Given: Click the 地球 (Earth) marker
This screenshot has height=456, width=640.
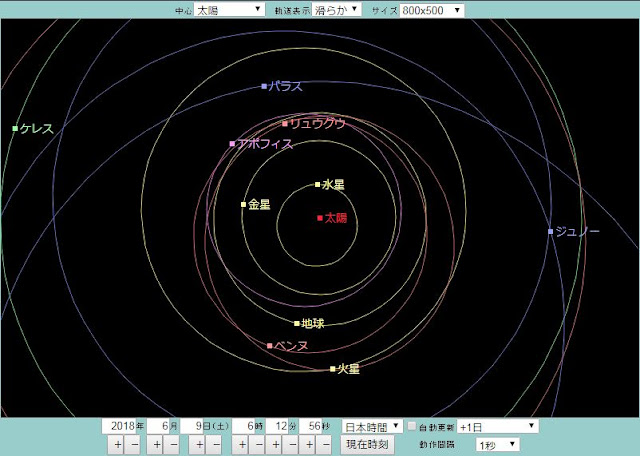Looking at the screenshot, I should point(297,323).
